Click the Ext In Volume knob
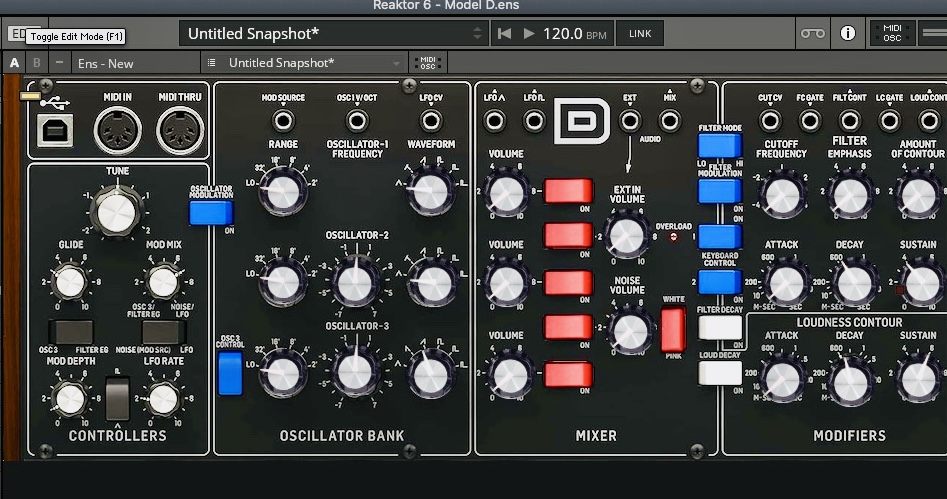 pyautogui.click(x=627, y=236)
